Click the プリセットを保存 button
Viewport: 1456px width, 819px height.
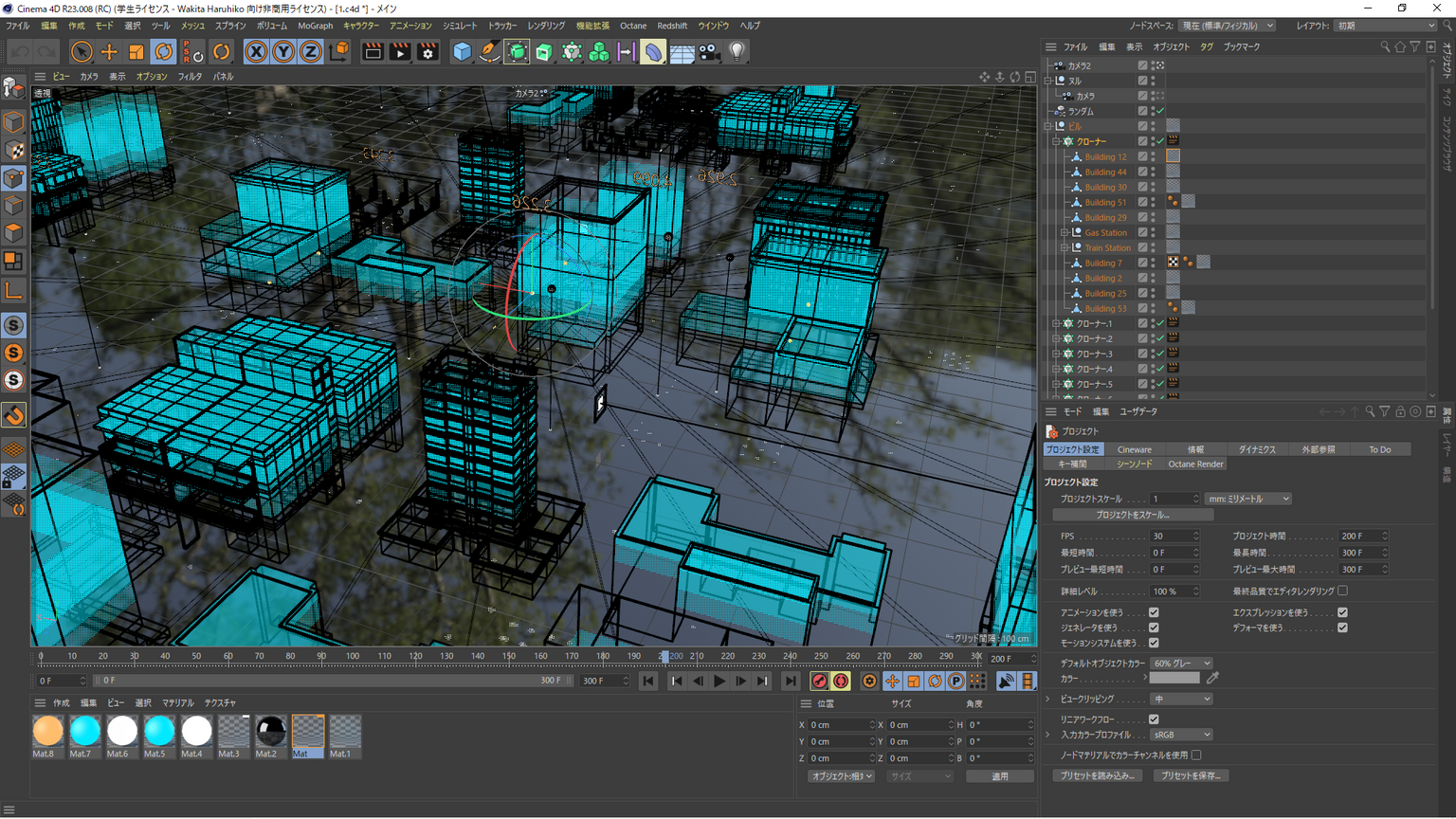point(1191,775)
